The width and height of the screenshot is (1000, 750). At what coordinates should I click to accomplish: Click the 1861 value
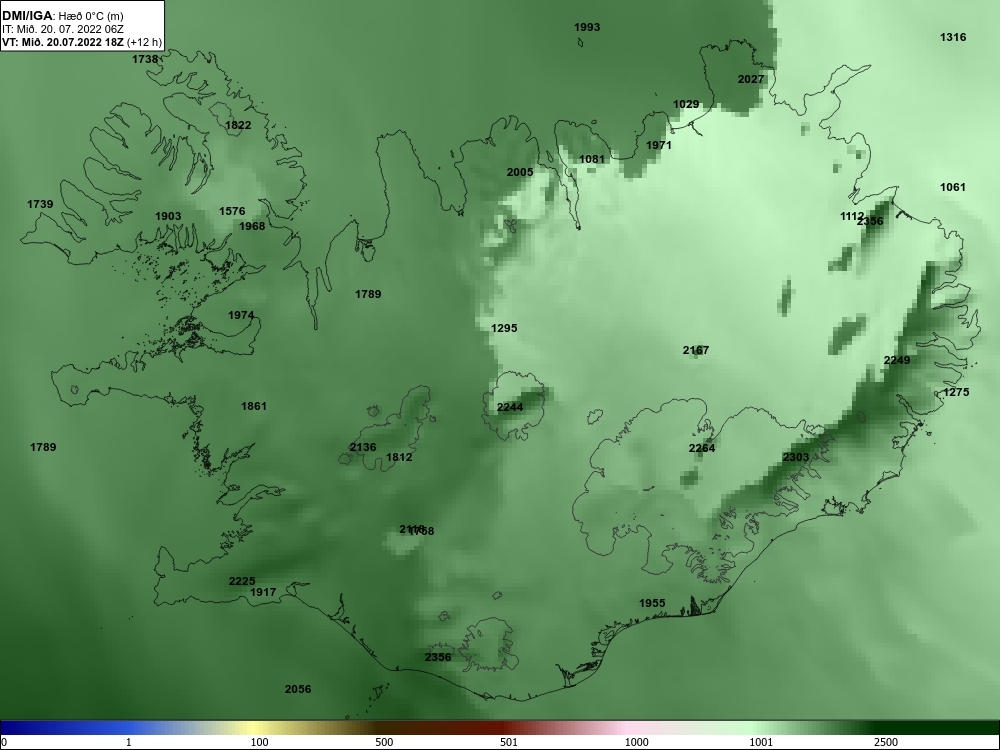(254, 406)
